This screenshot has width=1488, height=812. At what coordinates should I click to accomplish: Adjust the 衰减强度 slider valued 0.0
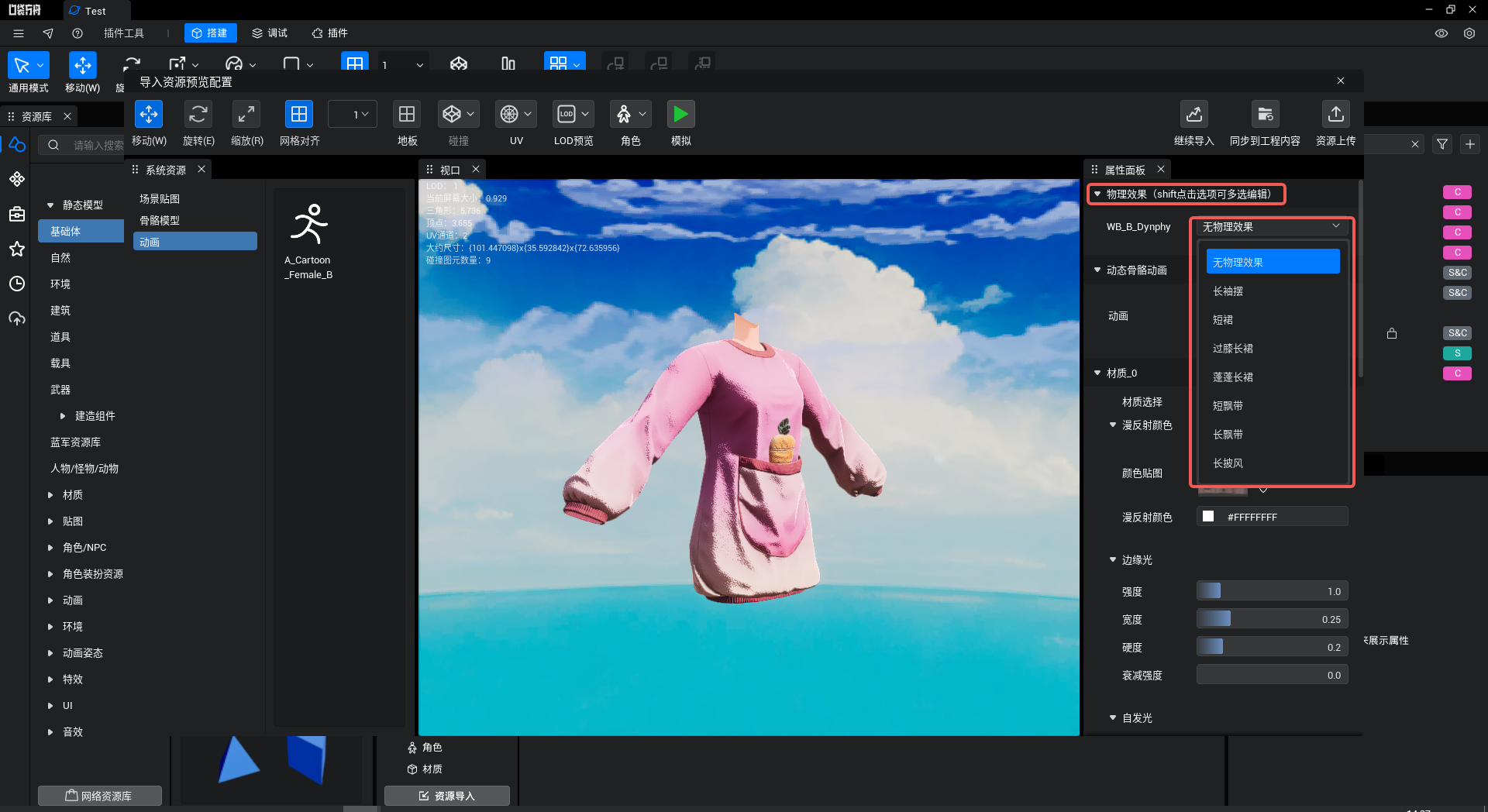[1272, 675]
